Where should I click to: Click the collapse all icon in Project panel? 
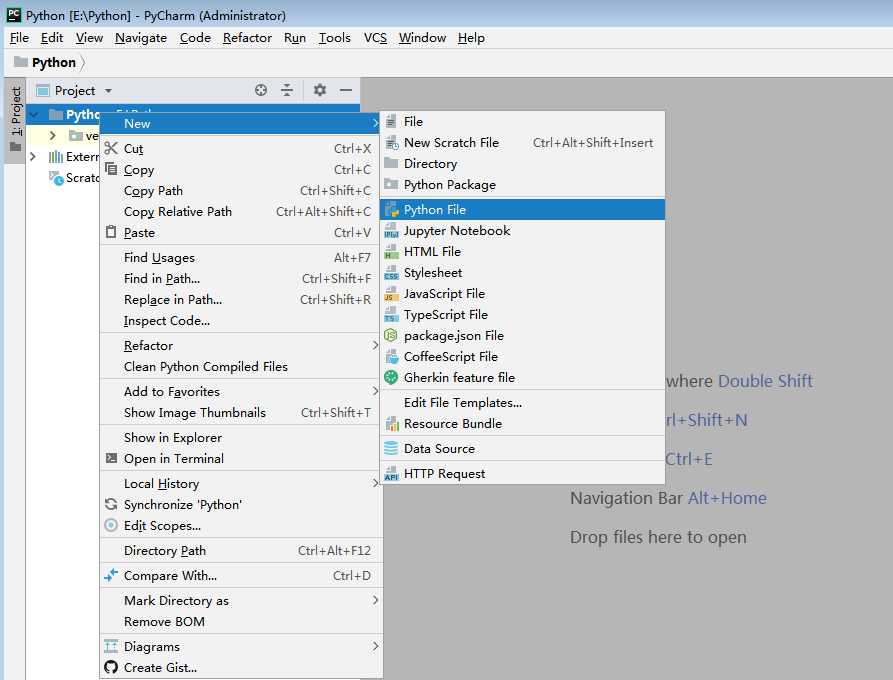(287, 90)
